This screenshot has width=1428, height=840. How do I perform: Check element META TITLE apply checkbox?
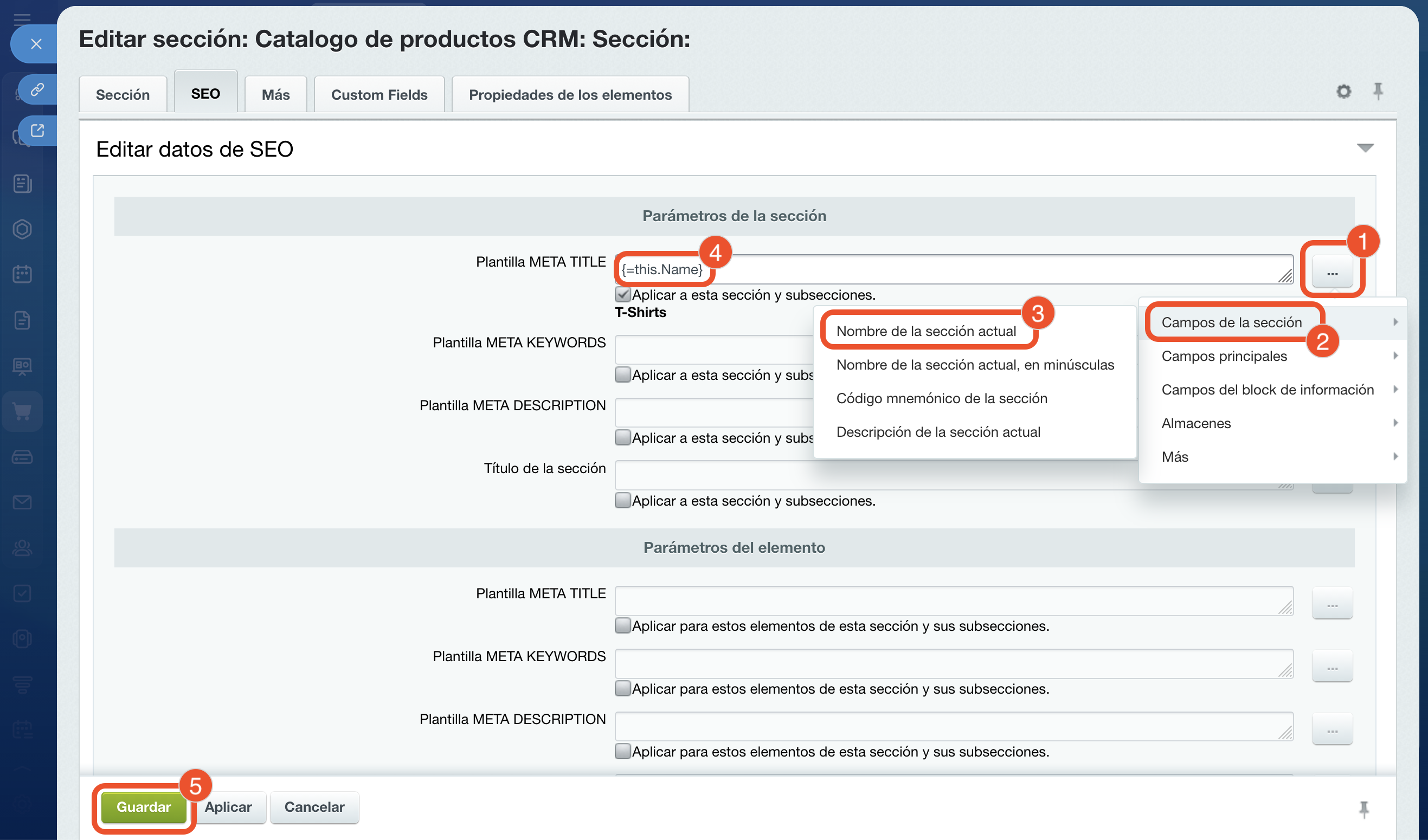(623, 626)
